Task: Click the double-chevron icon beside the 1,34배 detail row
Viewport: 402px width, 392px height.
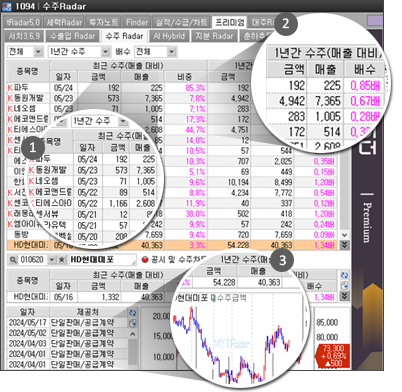Action: pyautogui.click(x=344, y=296)
